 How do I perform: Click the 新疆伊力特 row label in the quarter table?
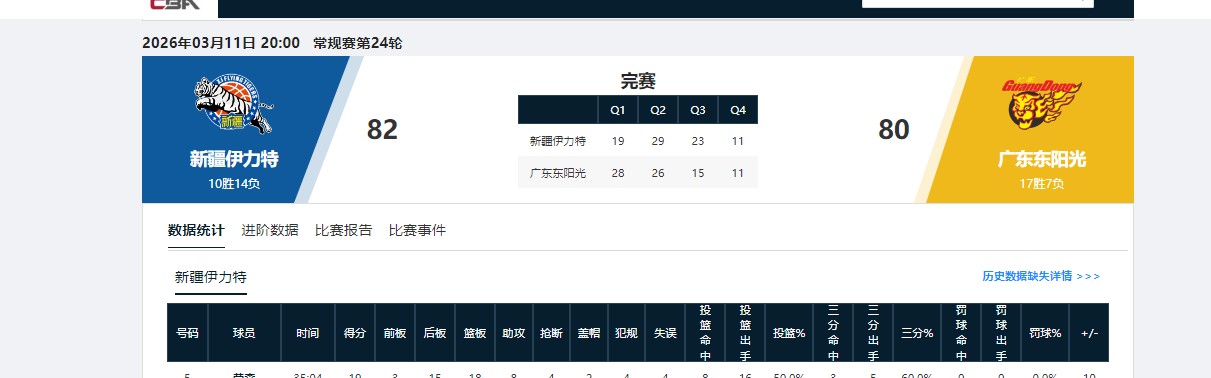click(558, 141)
